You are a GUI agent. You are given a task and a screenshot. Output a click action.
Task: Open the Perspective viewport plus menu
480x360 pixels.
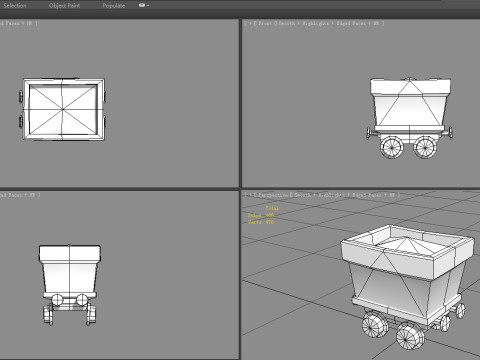tap(251, 195)
